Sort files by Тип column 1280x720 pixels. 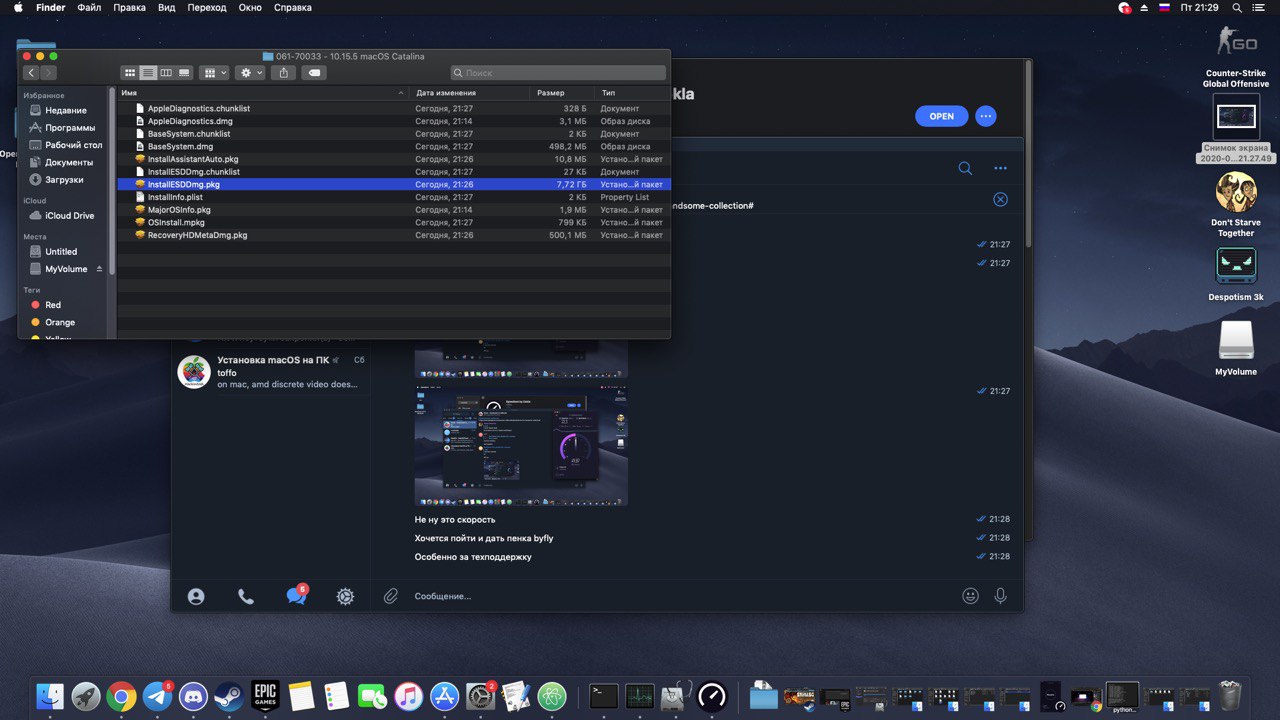632,93
